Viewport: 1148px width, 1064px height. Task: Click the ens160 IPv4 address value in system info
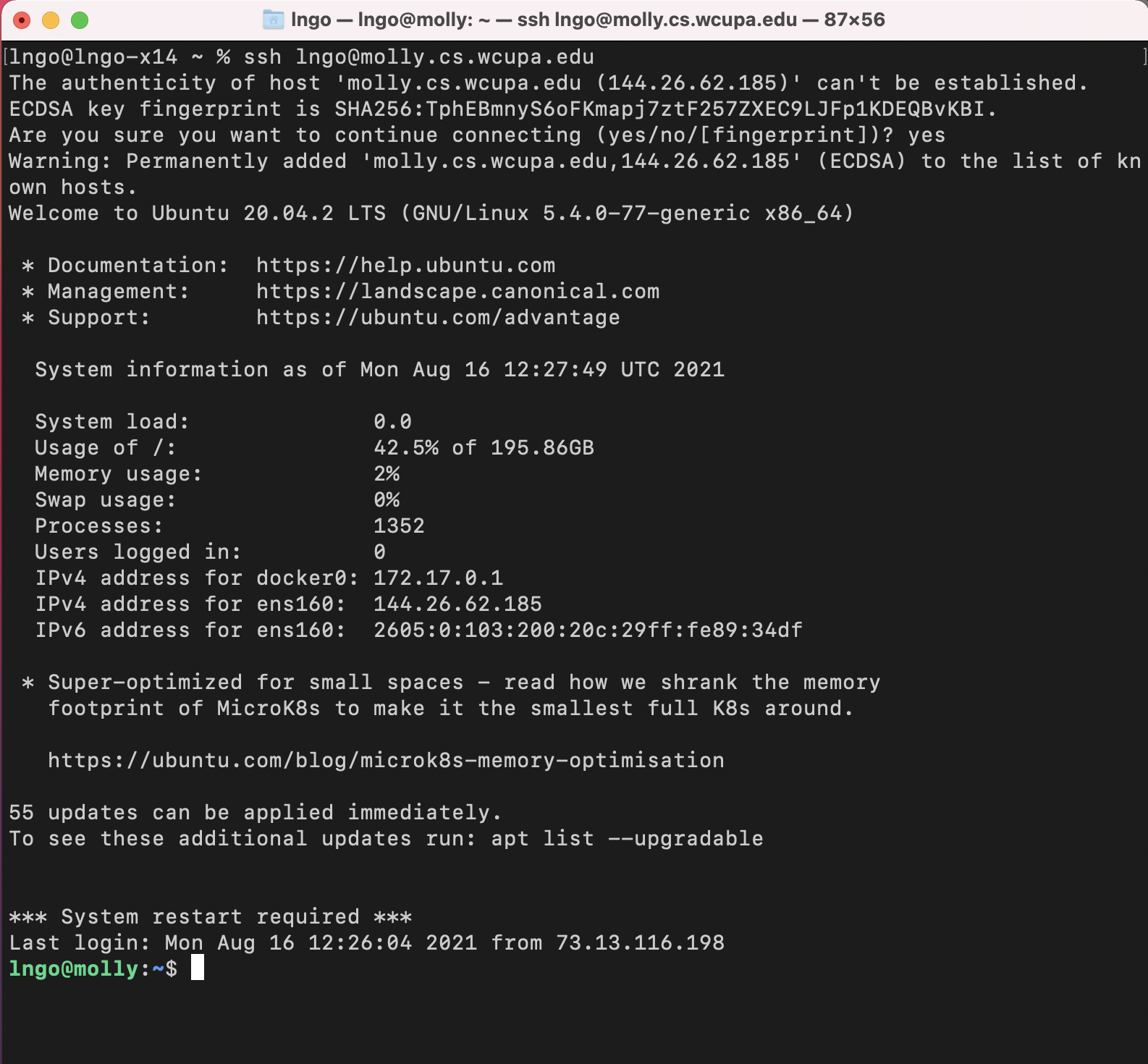(x=458, y=604)
